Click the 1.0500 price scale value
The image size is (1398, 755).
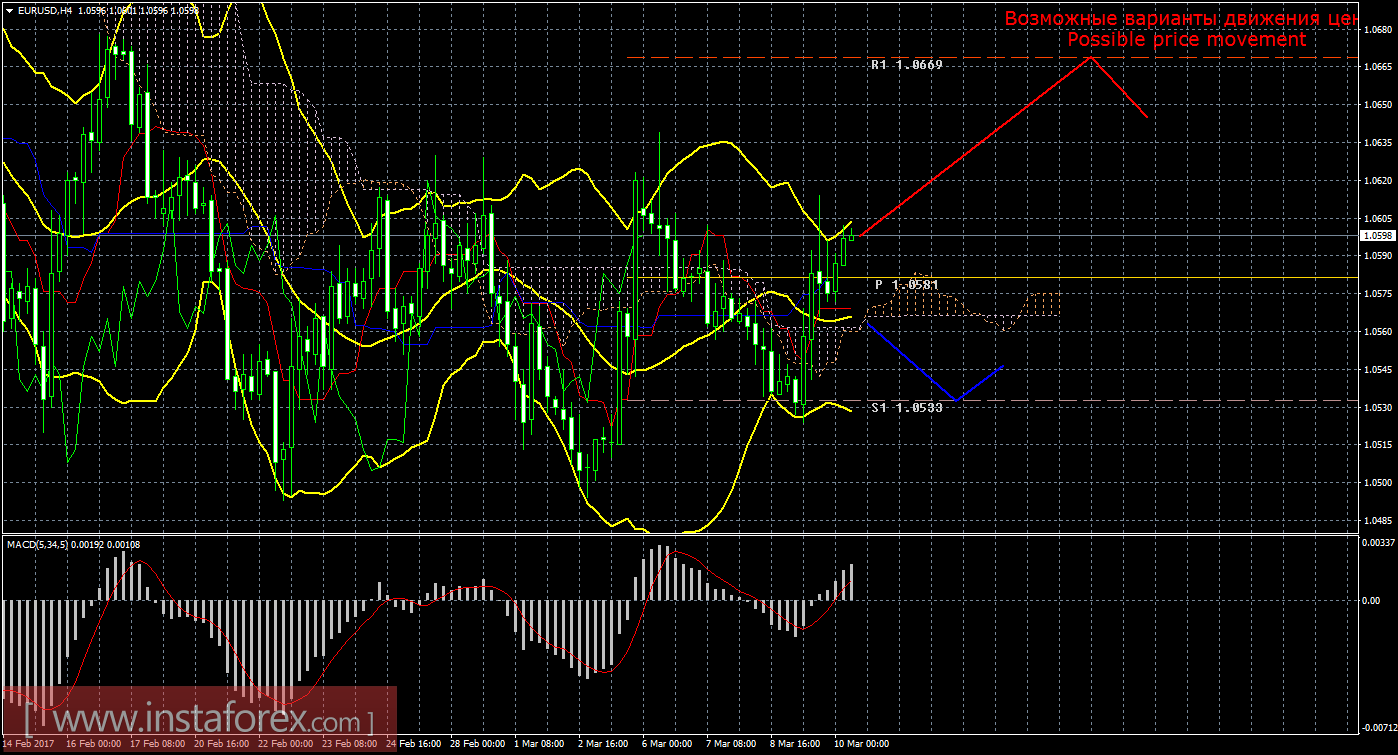[x=1377, y=483]
